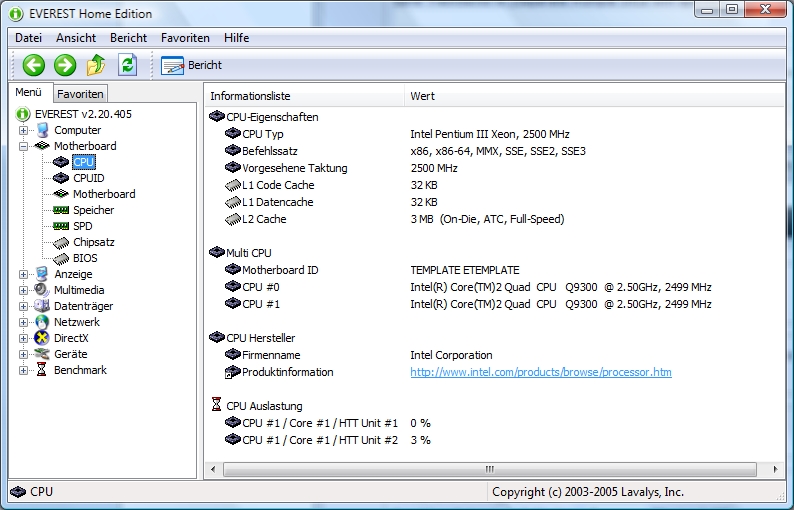Click the CPU Auslastung hourglass icon
This screenshot has height=510, width=794.
click(216, 404)
